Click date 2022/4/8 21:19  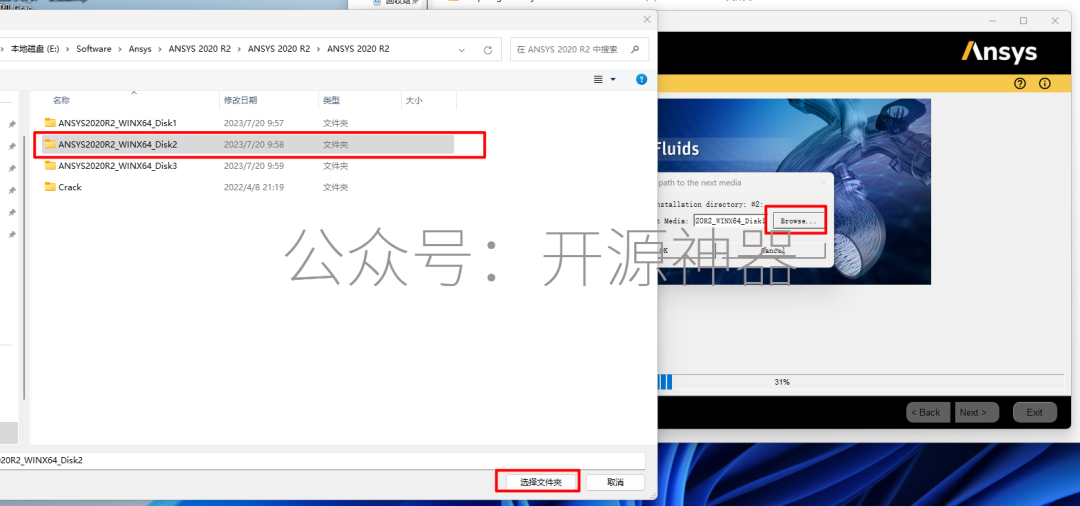coord(254,187)
